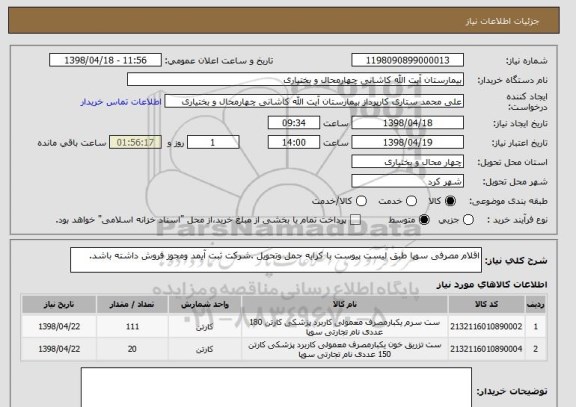Click the validity date field 1398/04/19

pyautogui.click(x=407, y=142)
